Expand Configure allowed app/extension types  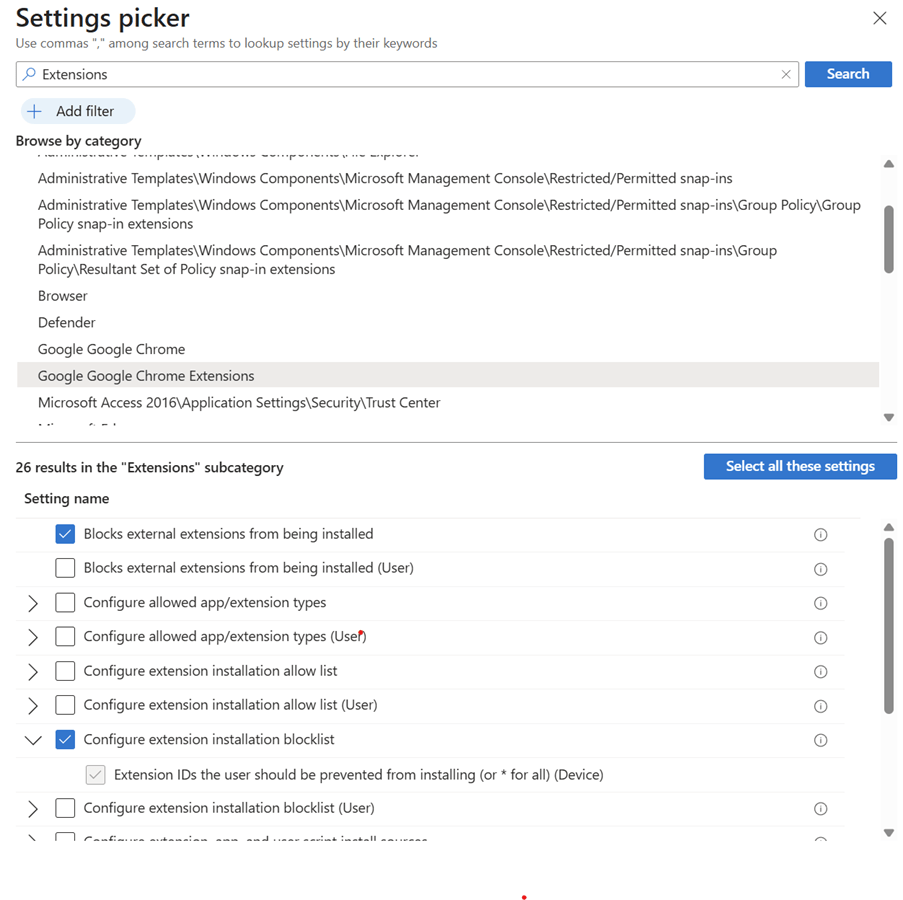33,603
